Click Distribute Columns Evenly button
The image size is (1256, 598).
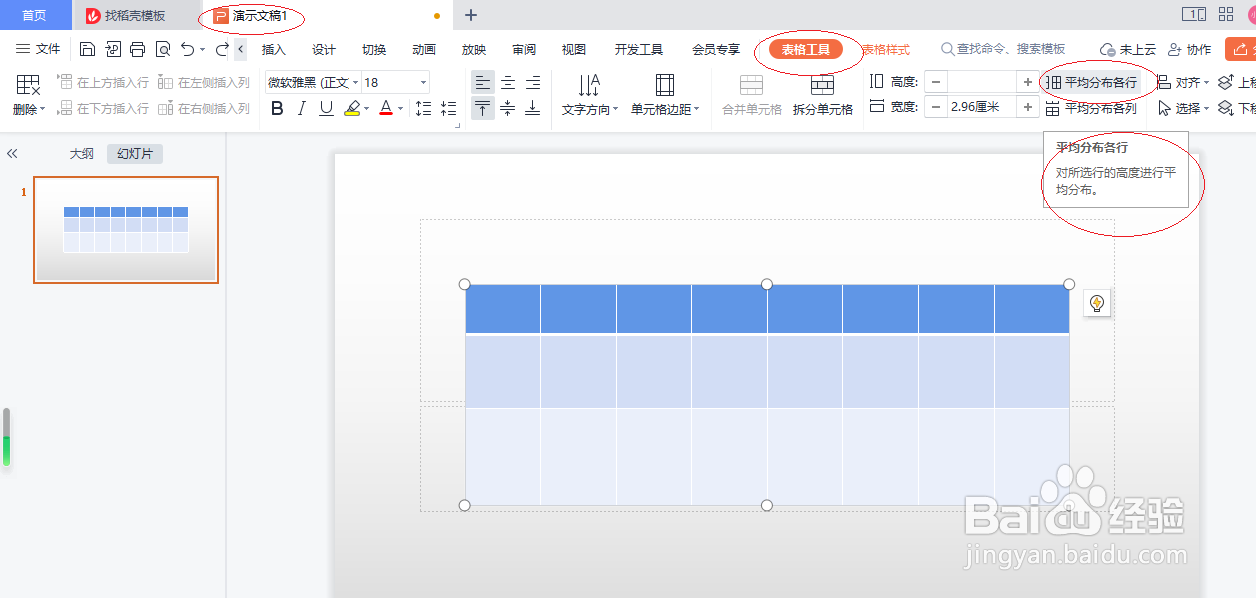1091,108
